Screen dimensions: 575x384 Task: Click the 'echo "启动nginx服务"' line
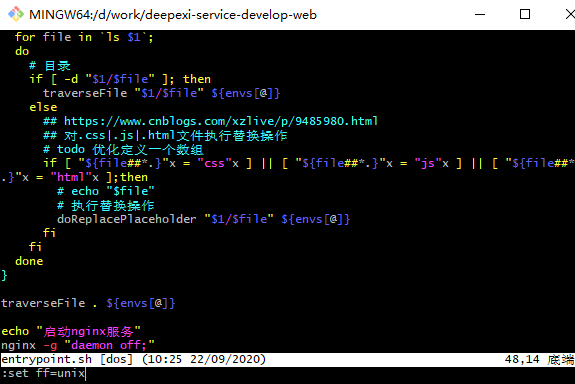(71, 332)
